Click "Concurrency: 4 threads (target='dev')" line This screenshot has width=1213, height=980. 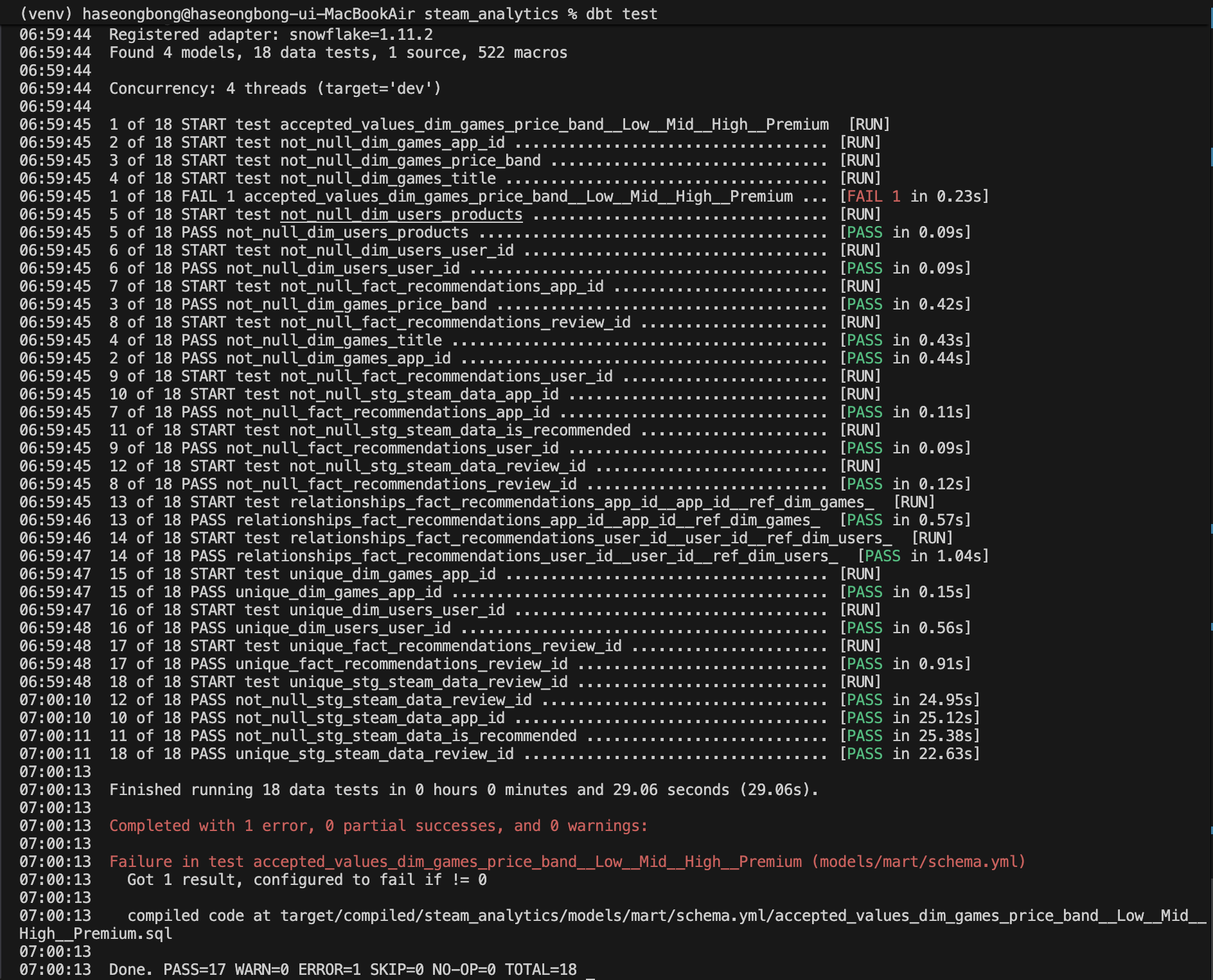pyautogui.click(x=275, y=89)
